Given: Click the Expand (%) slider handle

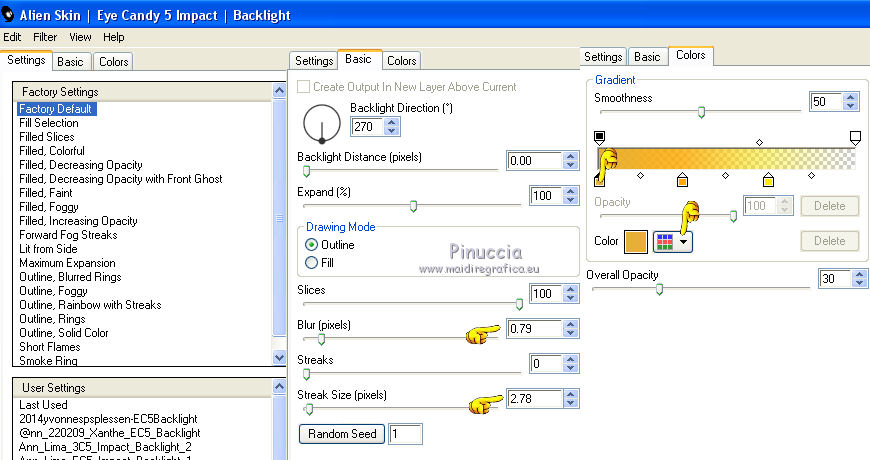Looking at the screenshot, I should tap(413, 206).
